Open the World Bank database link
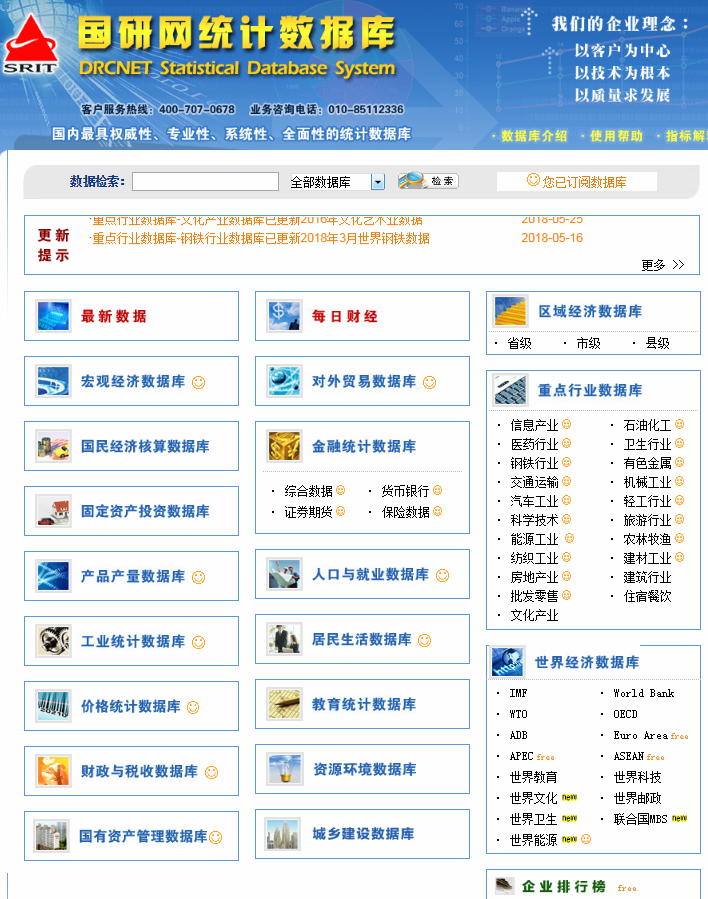Image resolution: width=708 pixels, height=899 pixels. 643,693
